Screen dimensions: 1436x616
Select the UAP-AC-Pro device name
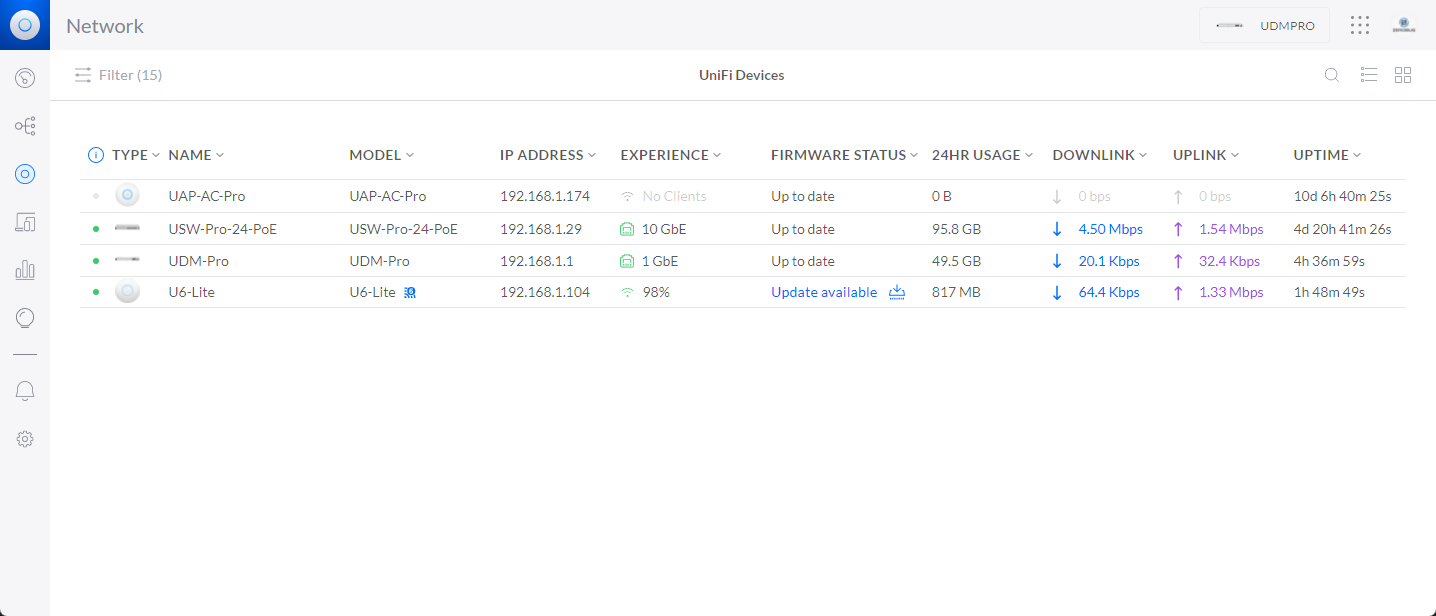click(207, 197)
